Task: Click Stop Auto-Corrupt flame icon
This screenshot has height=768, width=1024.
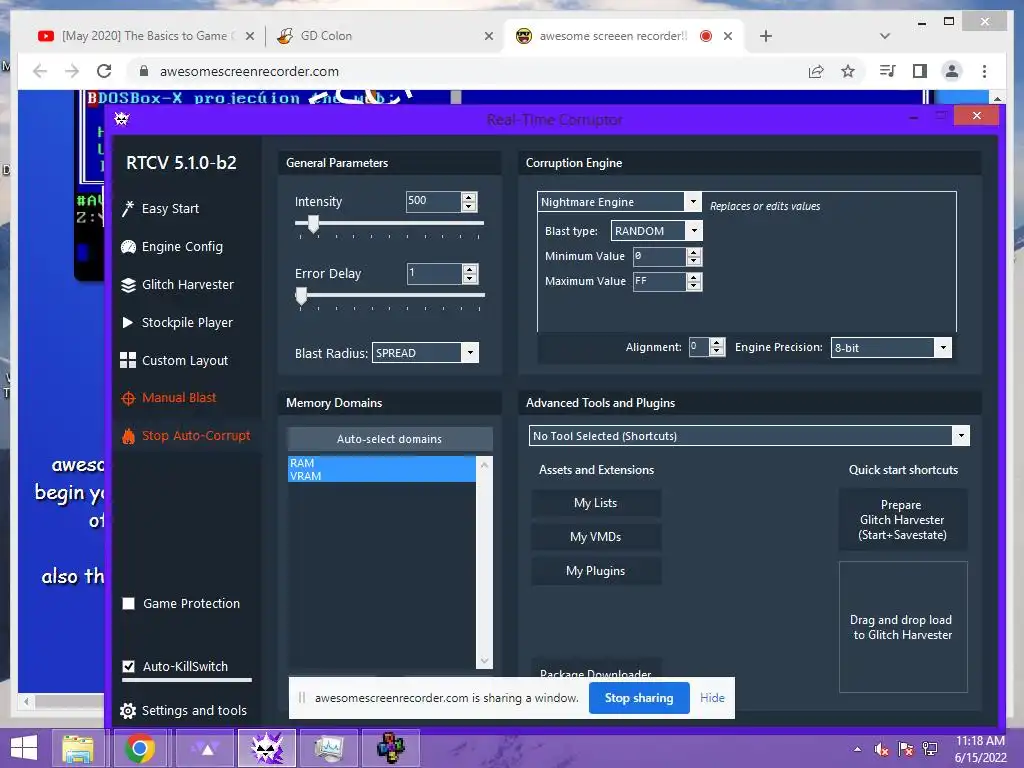Action: 128,436
